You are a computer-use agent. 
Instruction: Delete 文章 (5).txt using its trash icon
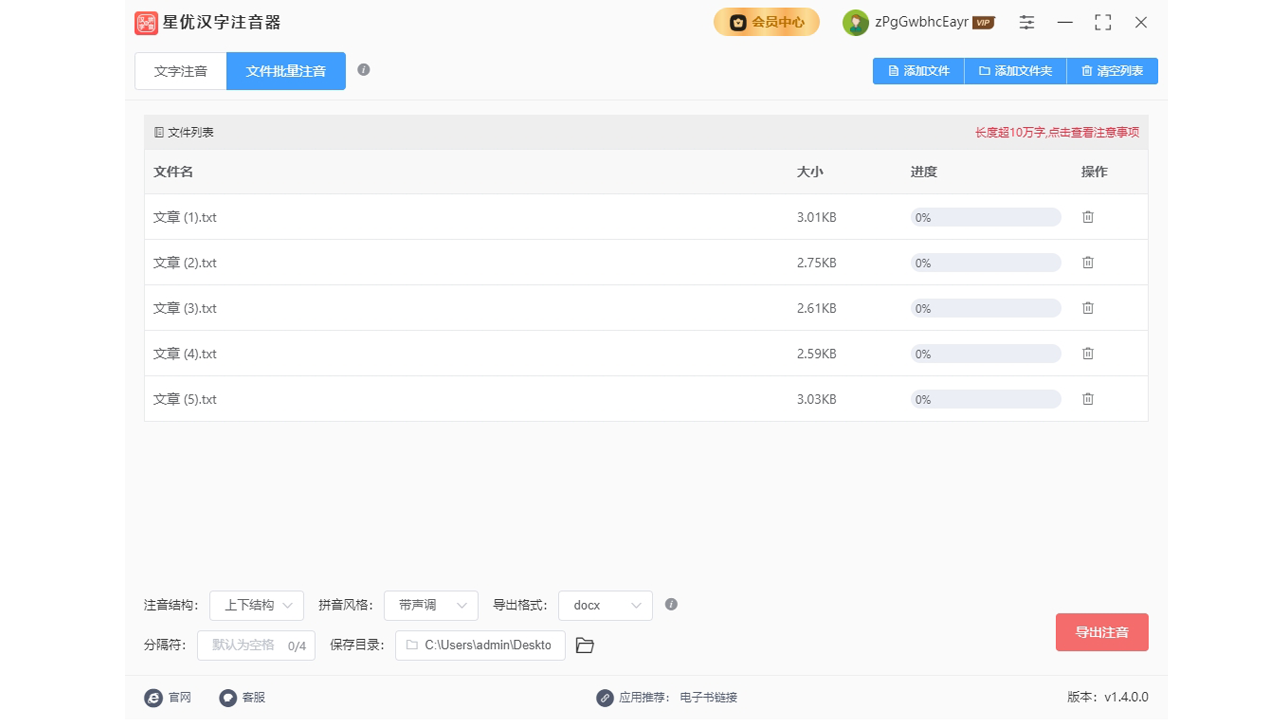[1088, 398]
